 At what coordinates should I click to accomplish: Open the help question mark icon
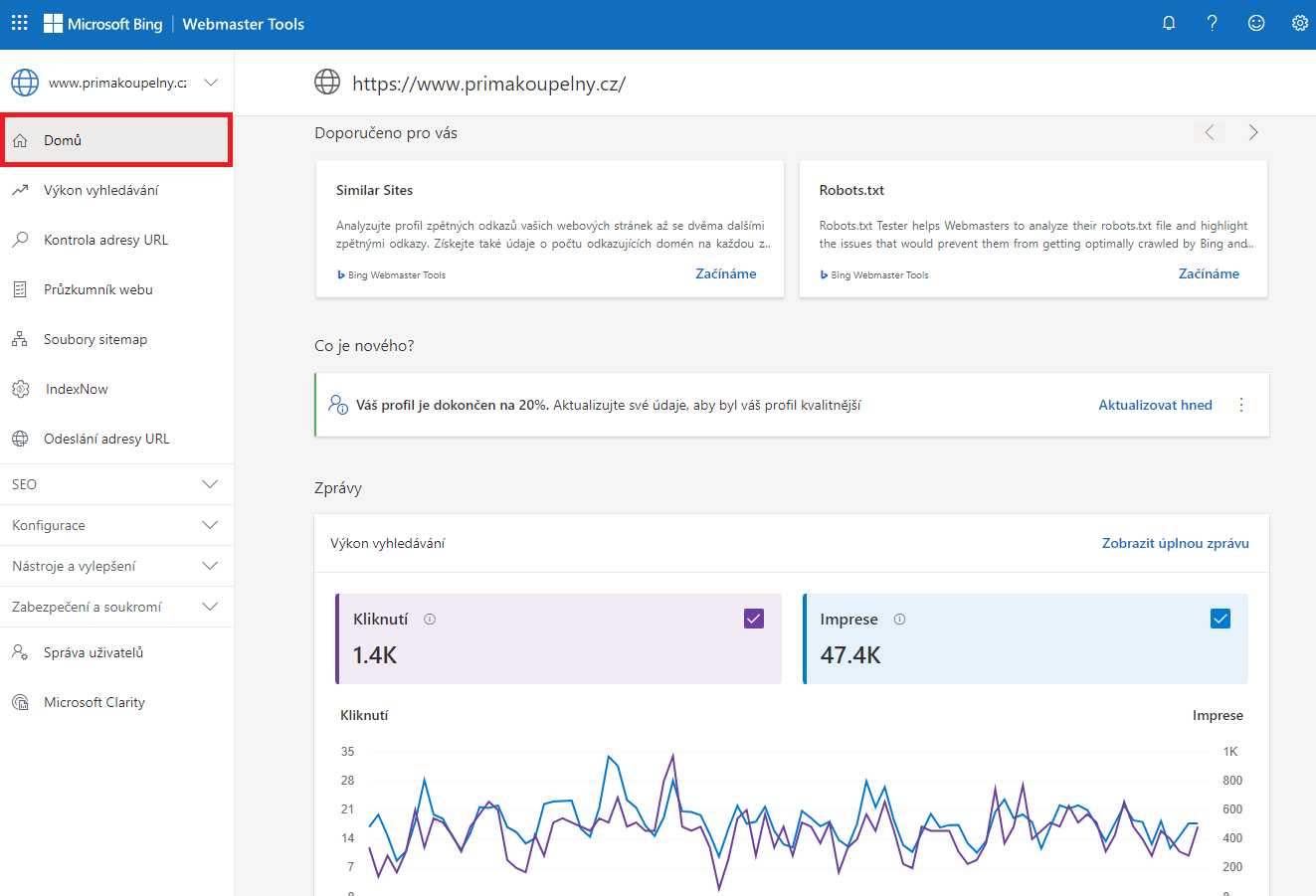click(x=1213, y=23)
